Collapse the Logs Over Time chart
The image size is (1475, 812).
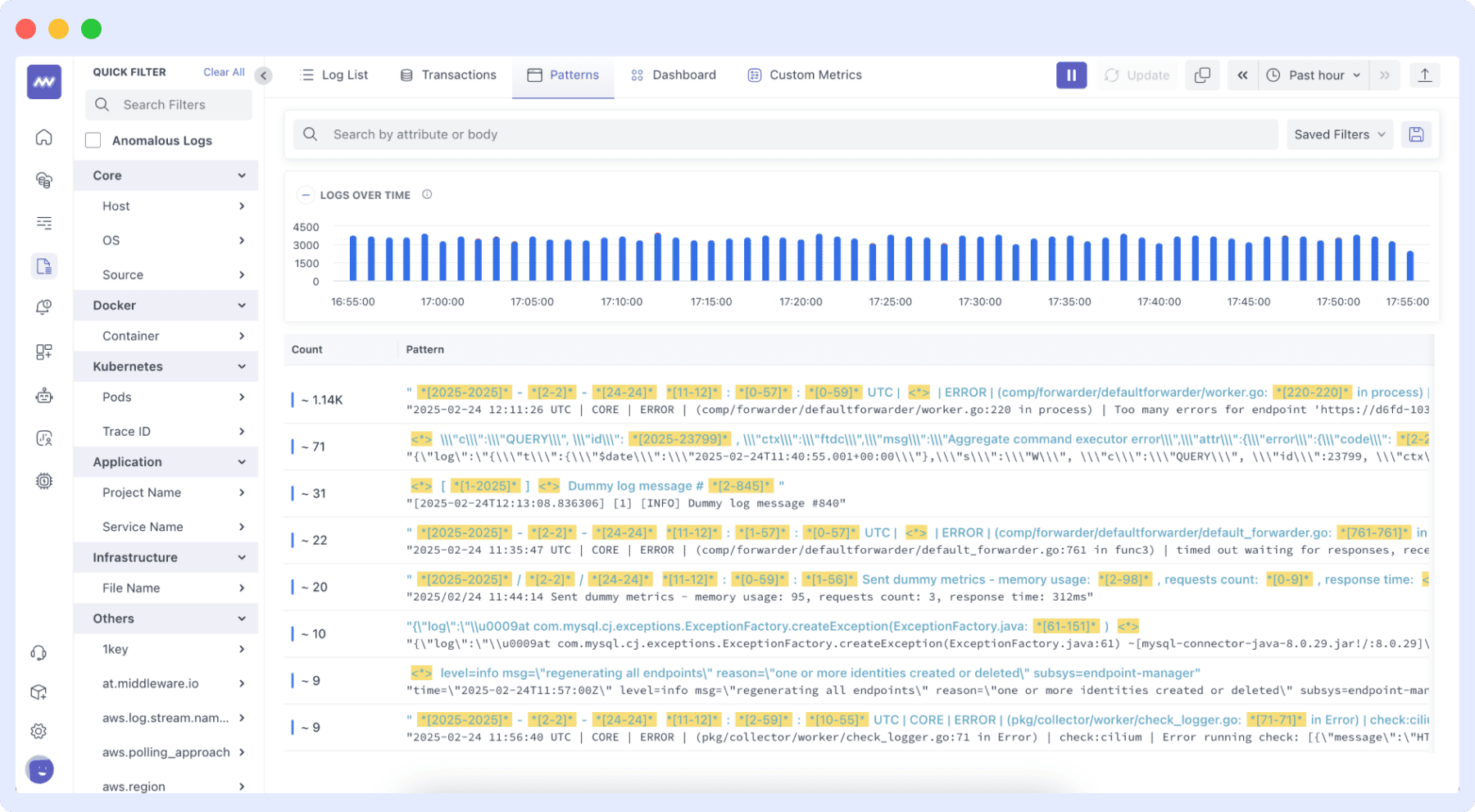point(306,195)
